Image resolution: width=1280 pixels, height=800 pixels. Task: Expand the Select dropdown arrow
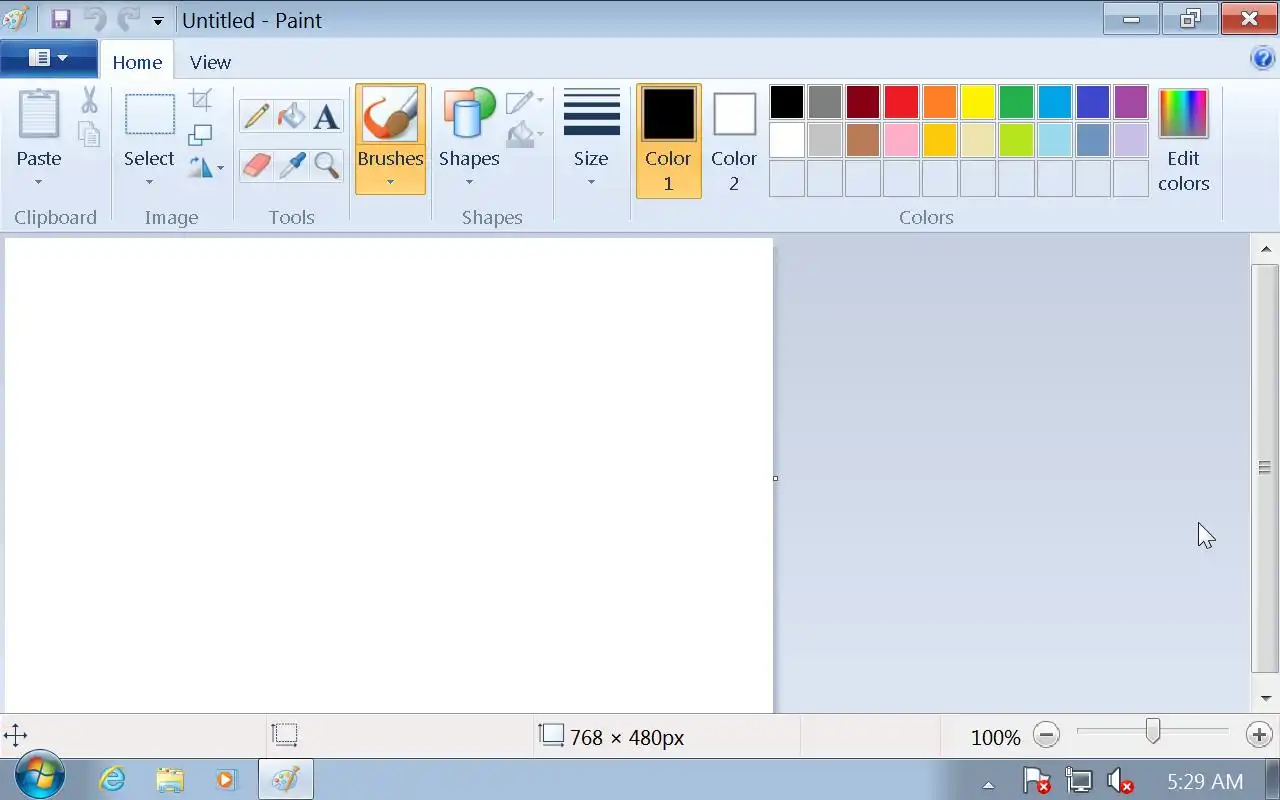click(149, 182)
